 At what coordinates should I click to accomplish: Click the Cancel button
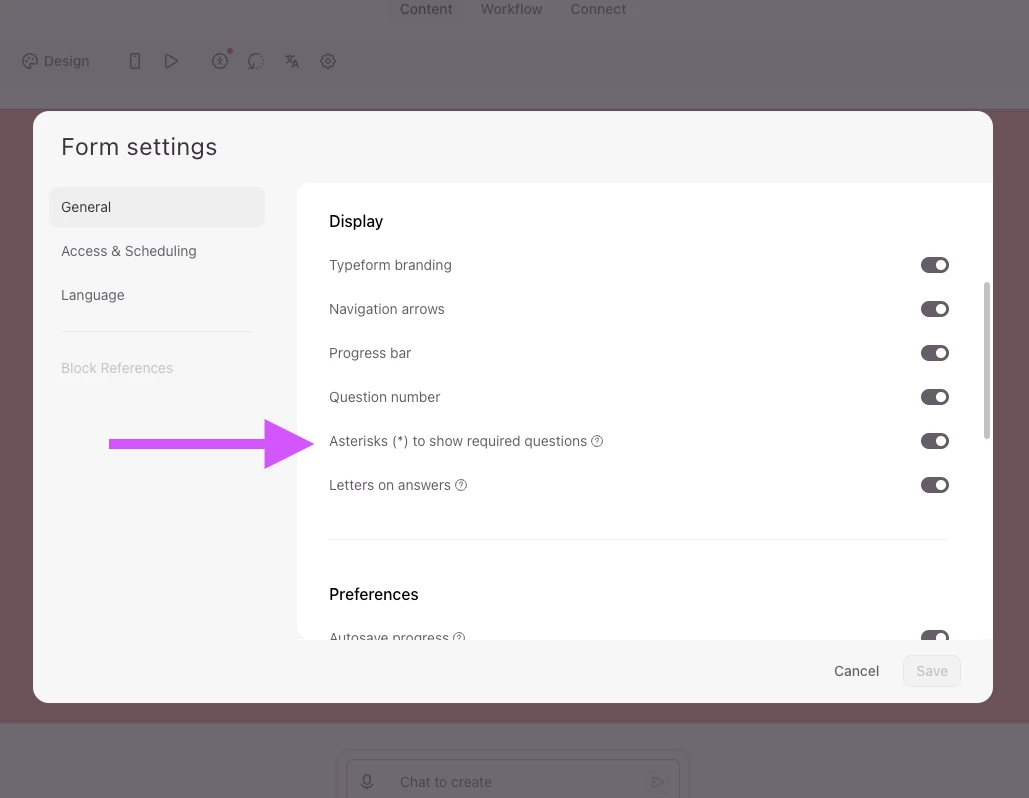[x=856, y=671]
